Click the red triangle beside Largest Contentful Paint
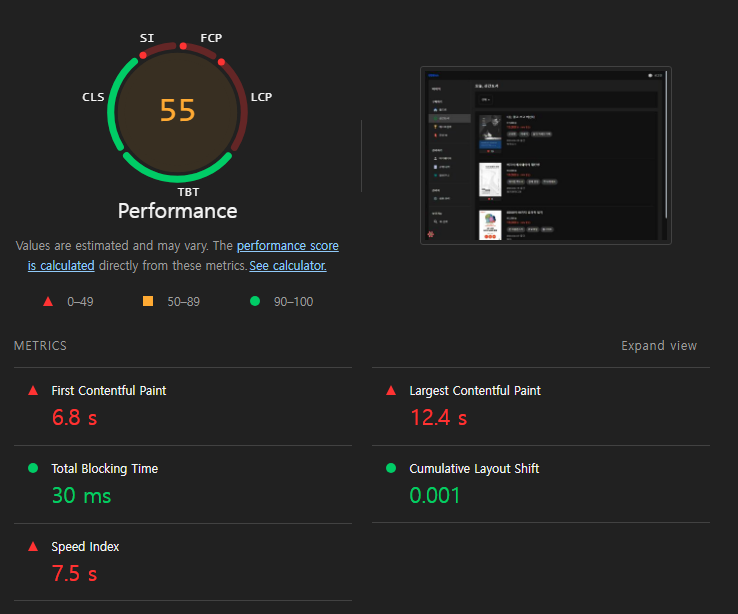 tap(391, 391)
